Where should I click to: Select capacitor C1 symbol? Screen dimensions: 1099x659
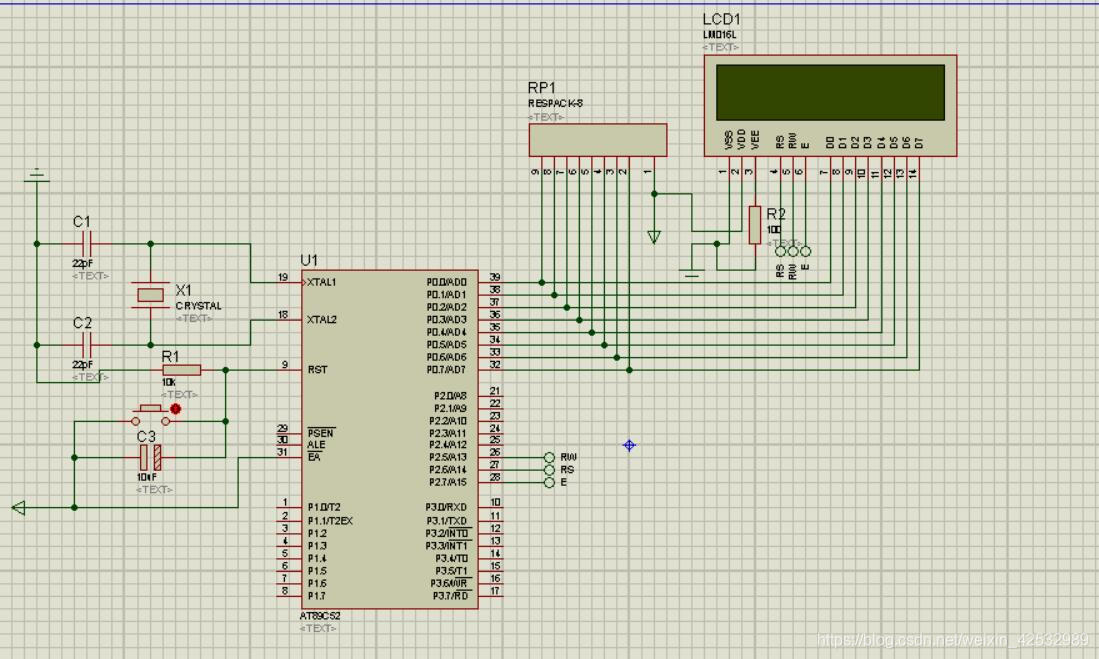(x=84, y=243)
